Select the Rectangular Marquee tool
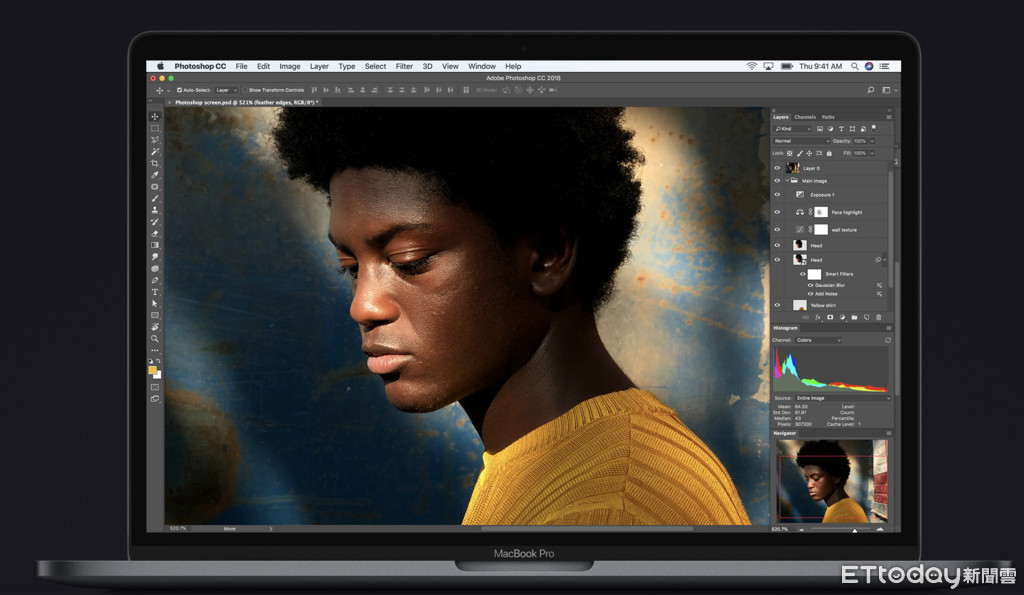 click(x=155, y=128)
